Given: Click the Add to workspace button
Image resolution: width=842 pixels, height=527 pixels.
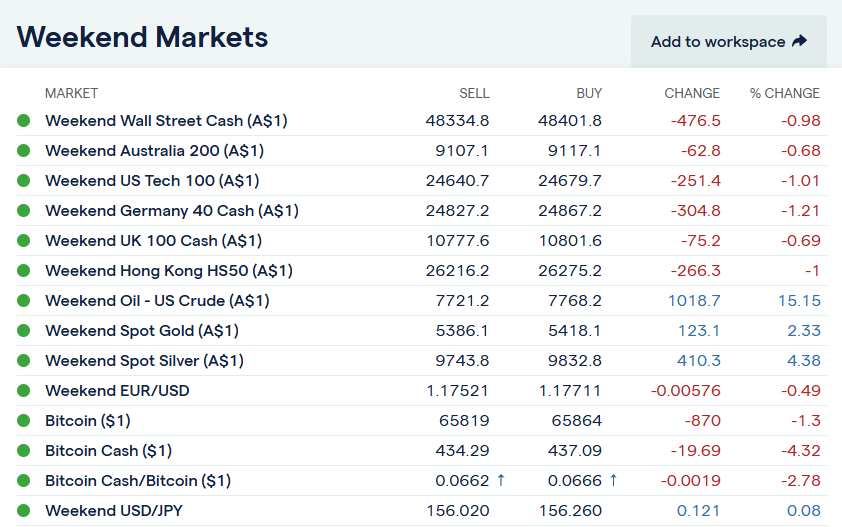Looking at the screenshot, I should pyautogui.click(x=728, y=42).
